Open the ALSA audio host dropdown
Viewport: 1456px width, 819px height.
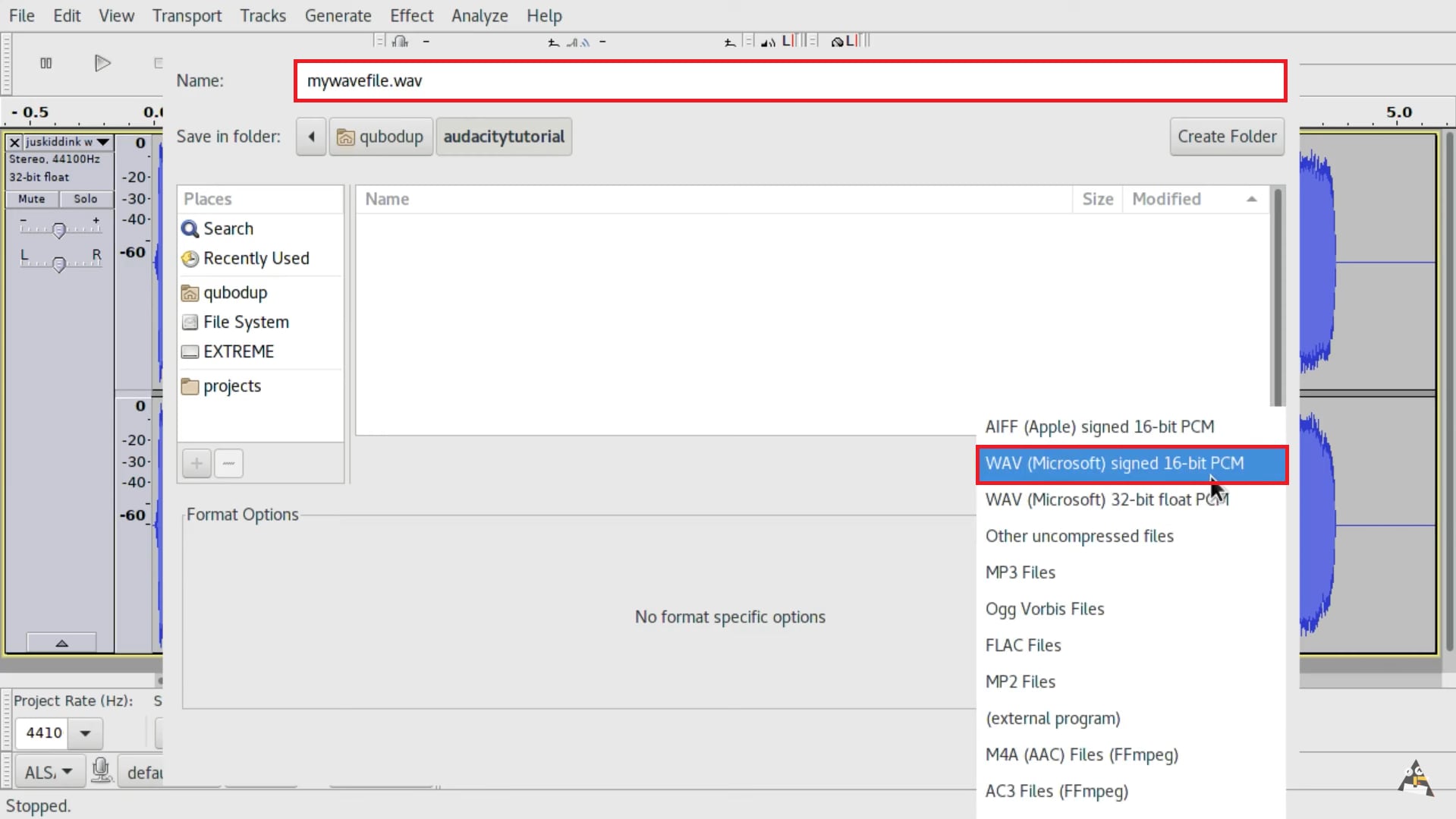[49, 773]
